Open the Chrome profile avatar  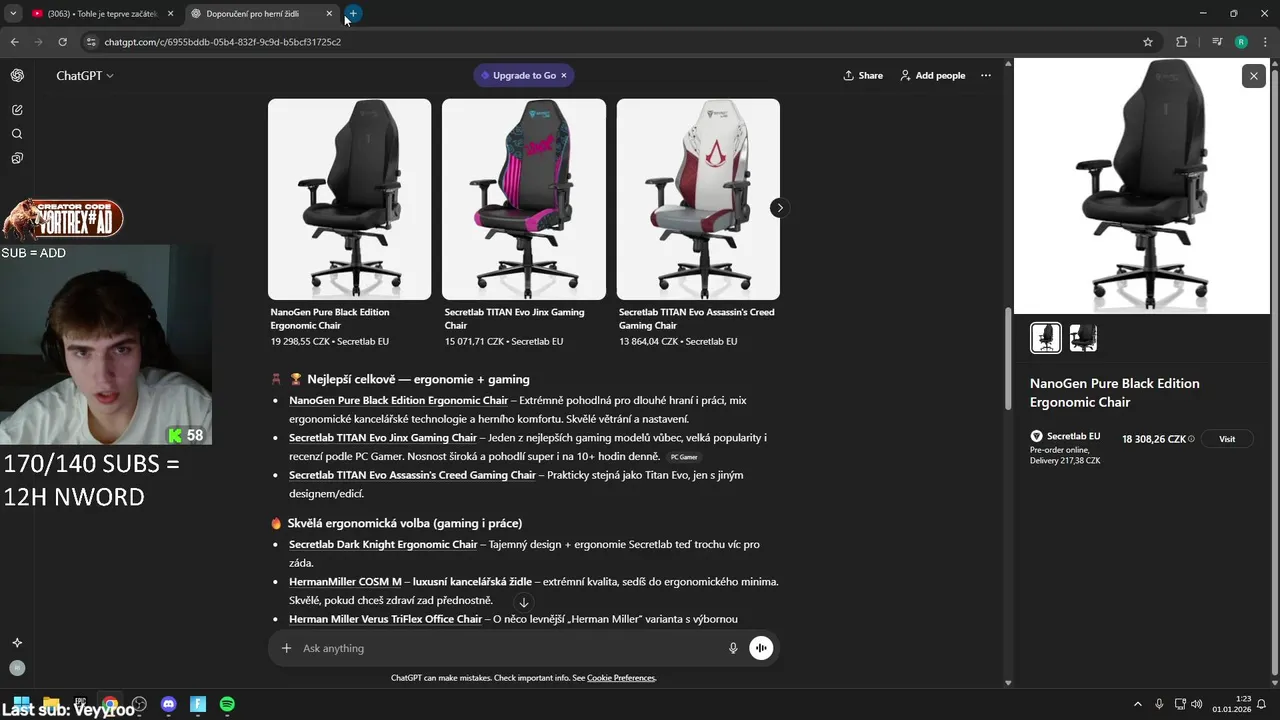point(1241,42)
